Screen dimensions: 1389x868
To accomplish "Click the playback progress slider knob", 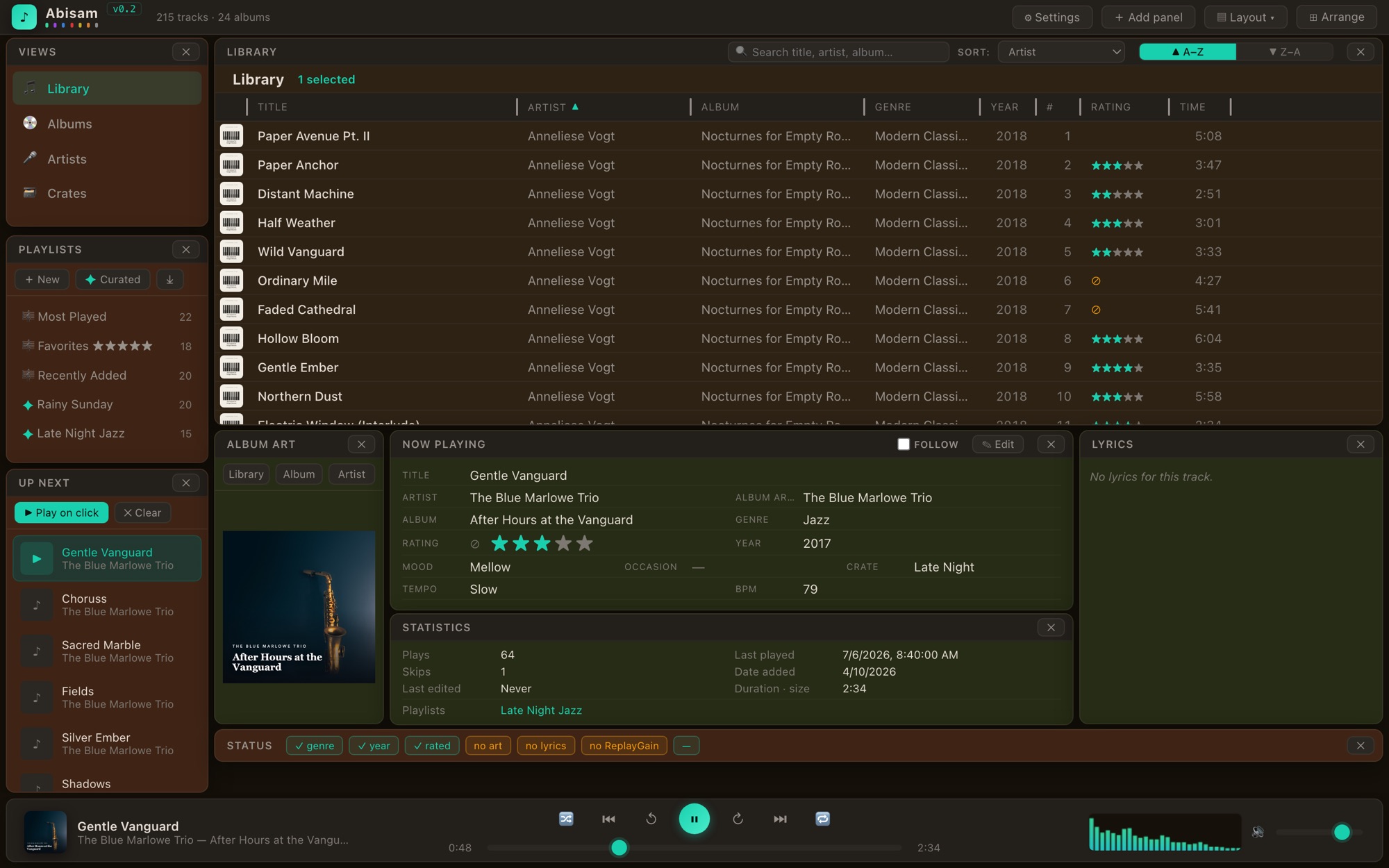I will click(x=619, y=848).
